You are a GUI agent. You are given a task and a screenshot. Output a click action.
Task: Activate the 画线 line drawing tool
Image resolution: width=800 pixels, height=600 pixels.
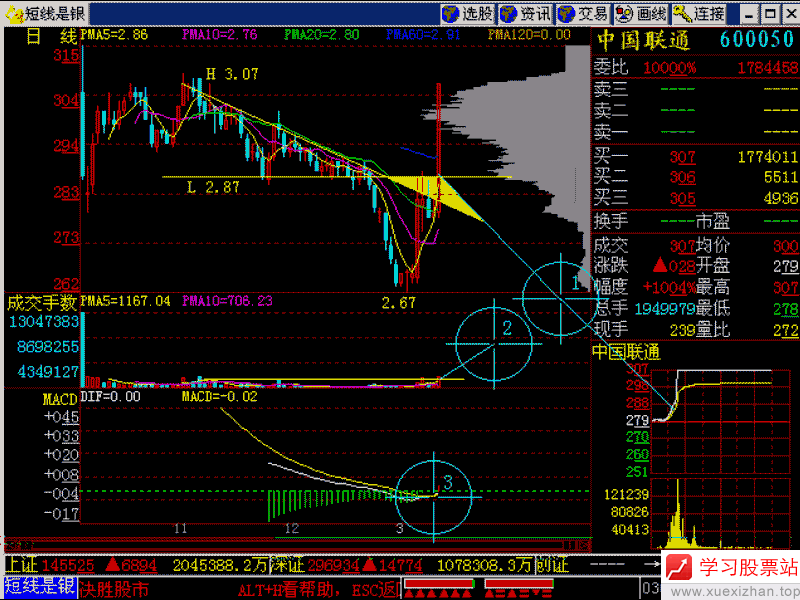[641, 14]
